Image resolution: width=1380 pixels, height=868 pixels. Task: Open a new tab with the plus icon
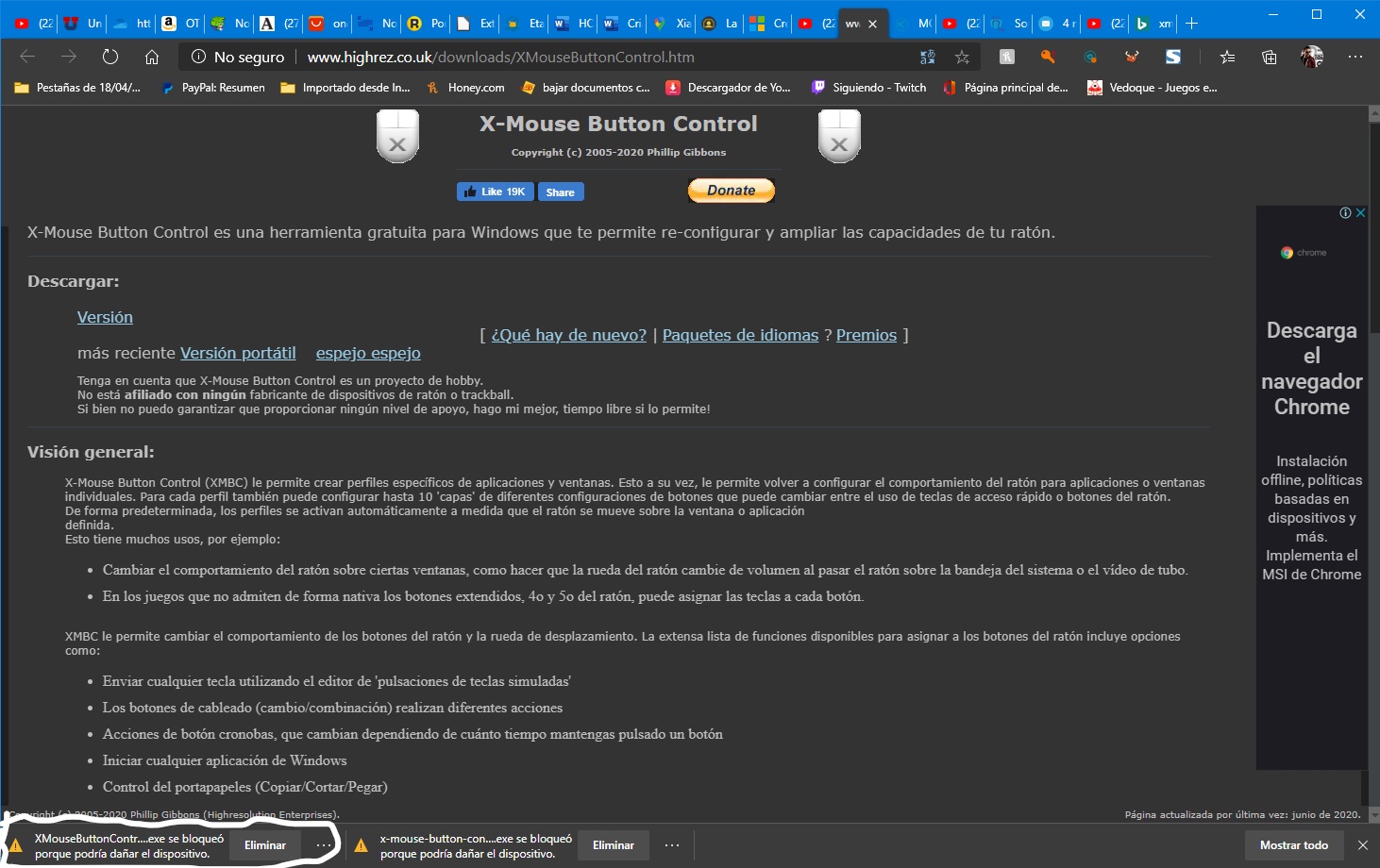tap(1191, 24)
